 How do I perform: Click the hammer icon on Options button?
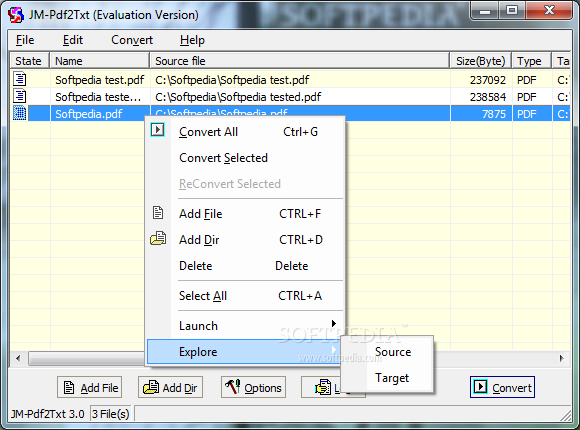click(232, 387)
